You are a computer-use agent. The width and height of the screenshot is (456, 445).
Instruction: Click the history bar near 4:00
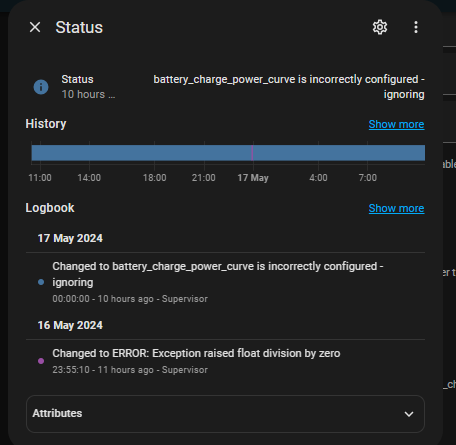click(x=318, y=153)
